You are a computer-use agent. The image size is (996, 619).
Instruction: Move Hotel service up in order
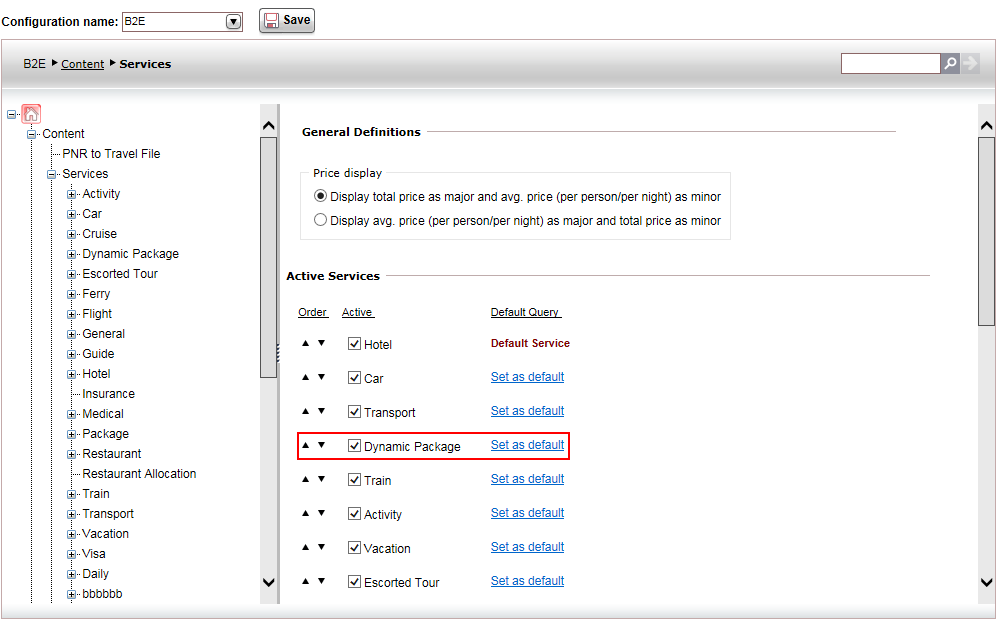point(306,343)
